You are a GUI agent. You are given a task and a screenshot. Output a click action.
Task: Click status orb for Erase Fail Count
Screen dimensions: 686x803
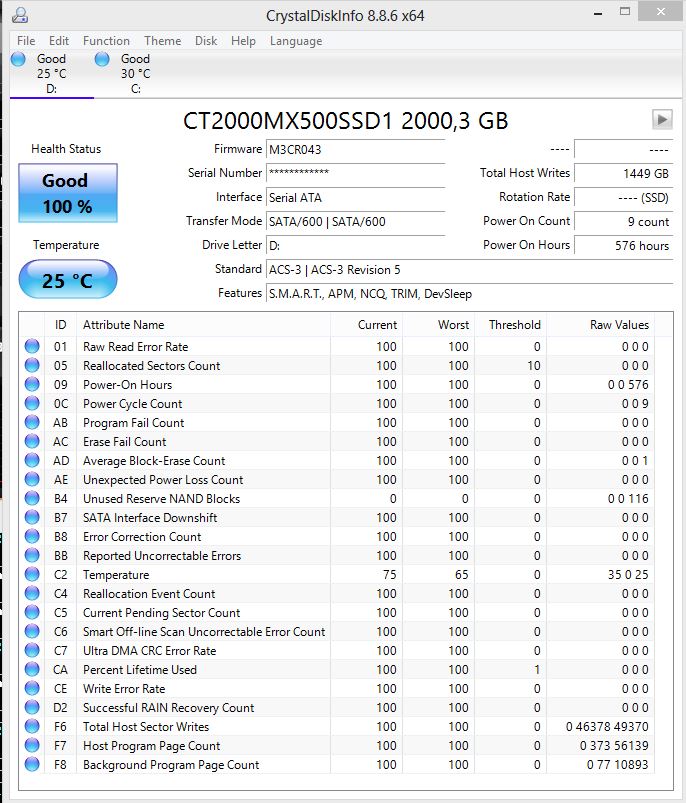coord(32,441)
